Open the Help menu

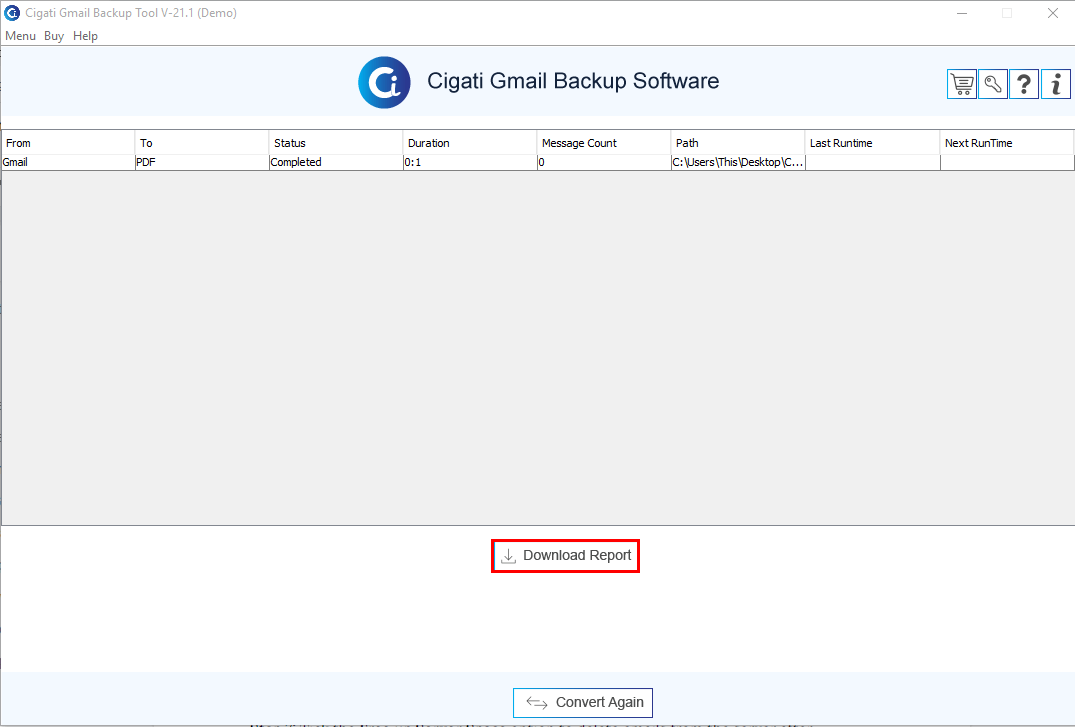pos(86,36)
